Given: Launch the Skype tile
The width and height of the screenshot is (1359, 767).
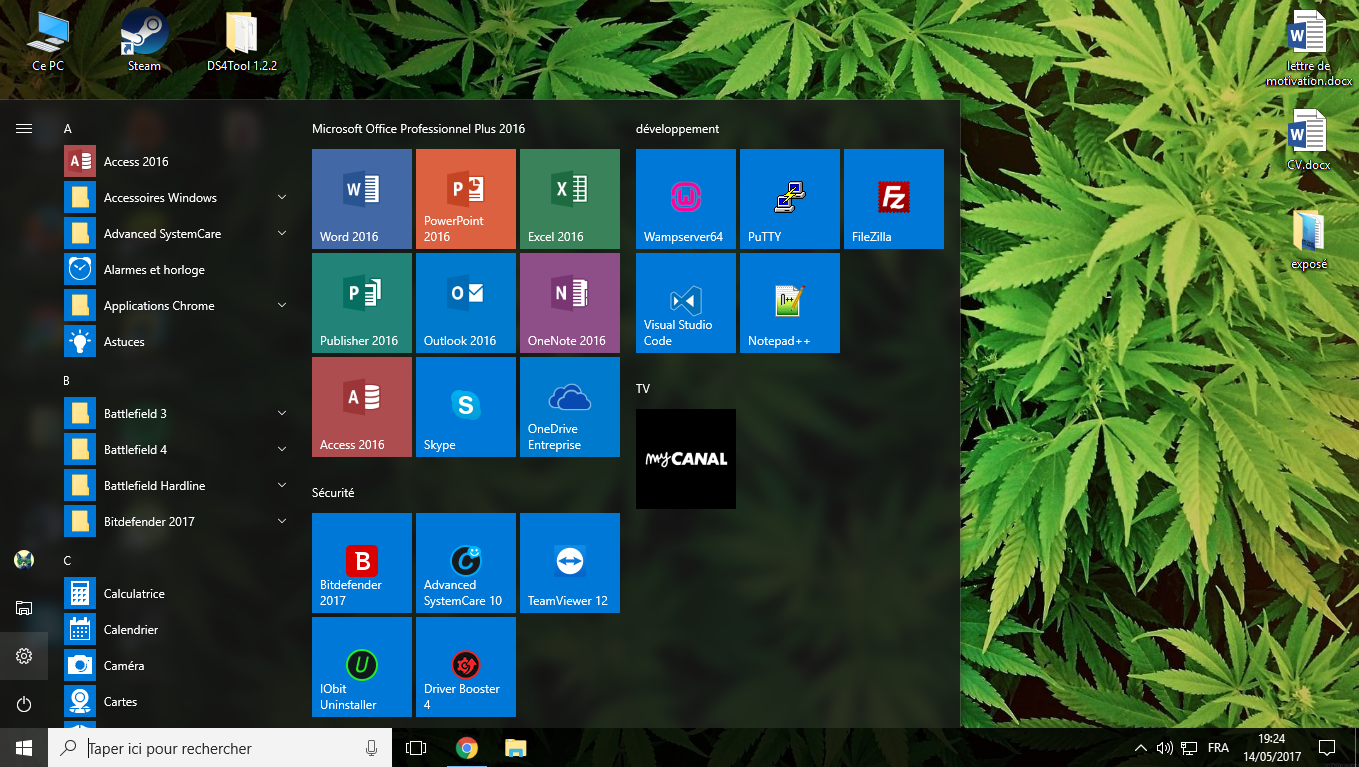Looking at the screenshot, I should tap(466, 407).
